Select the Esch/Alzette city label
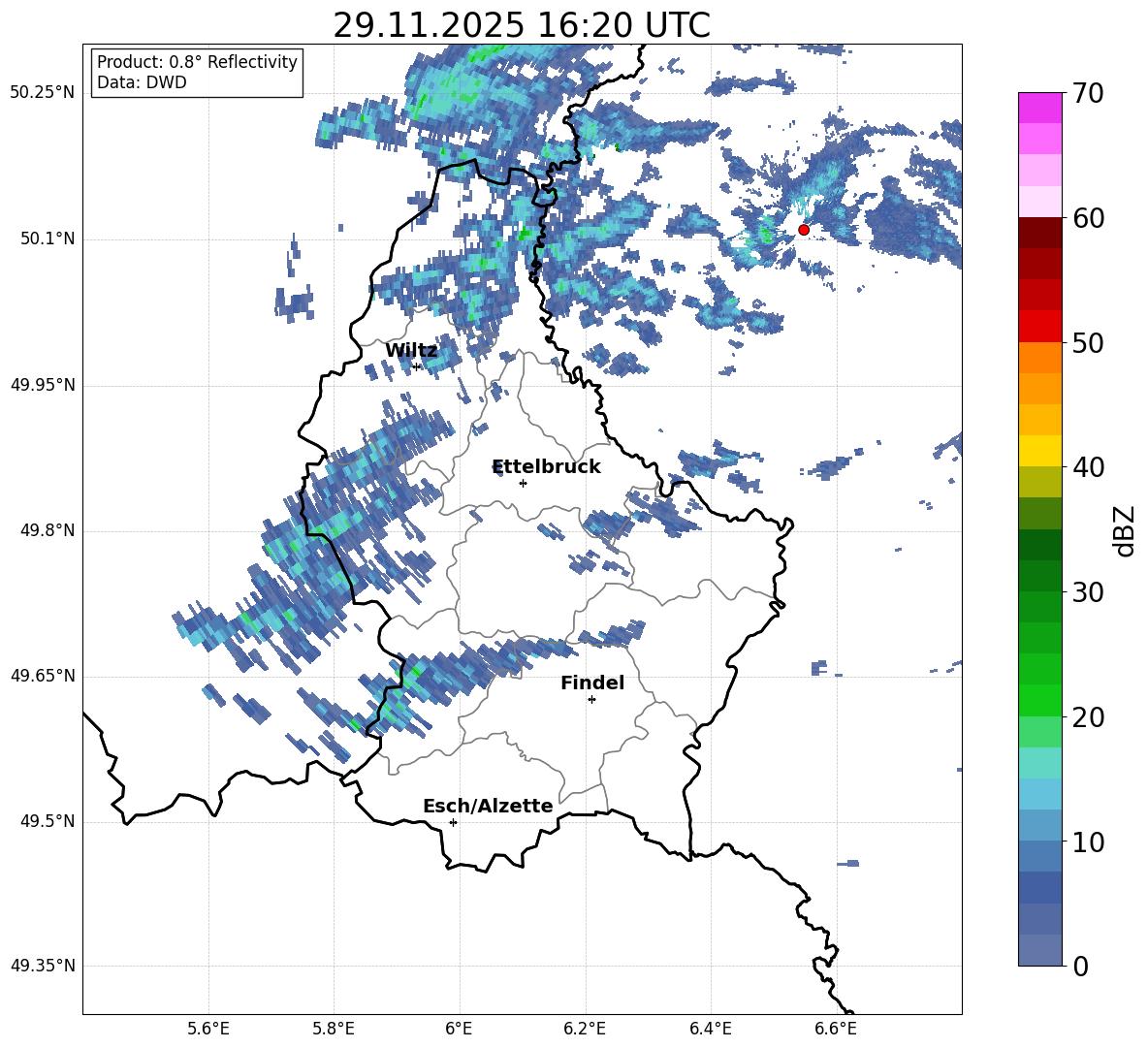1148x1048 pixels. 488,806
